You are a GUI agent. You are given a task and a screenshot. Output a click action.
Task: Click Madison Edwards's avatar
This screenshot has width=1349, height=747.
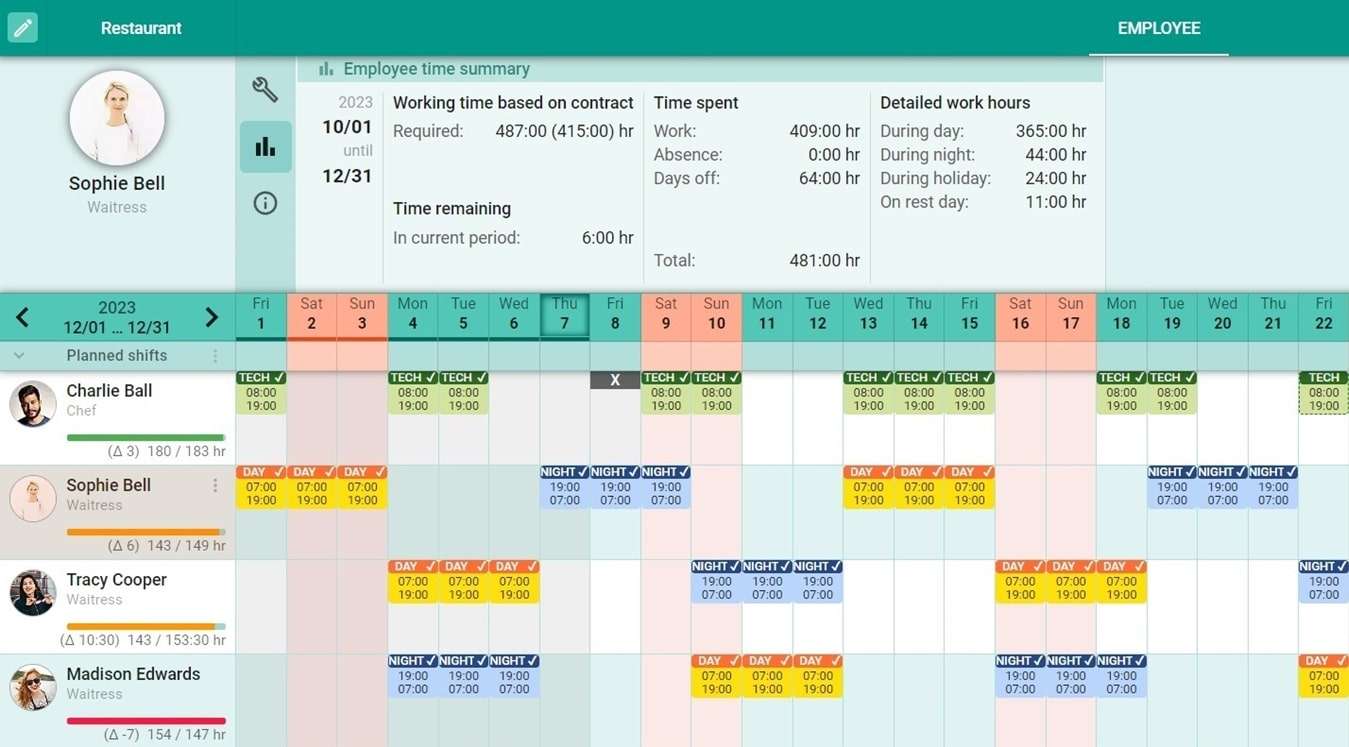click(32, 687)
